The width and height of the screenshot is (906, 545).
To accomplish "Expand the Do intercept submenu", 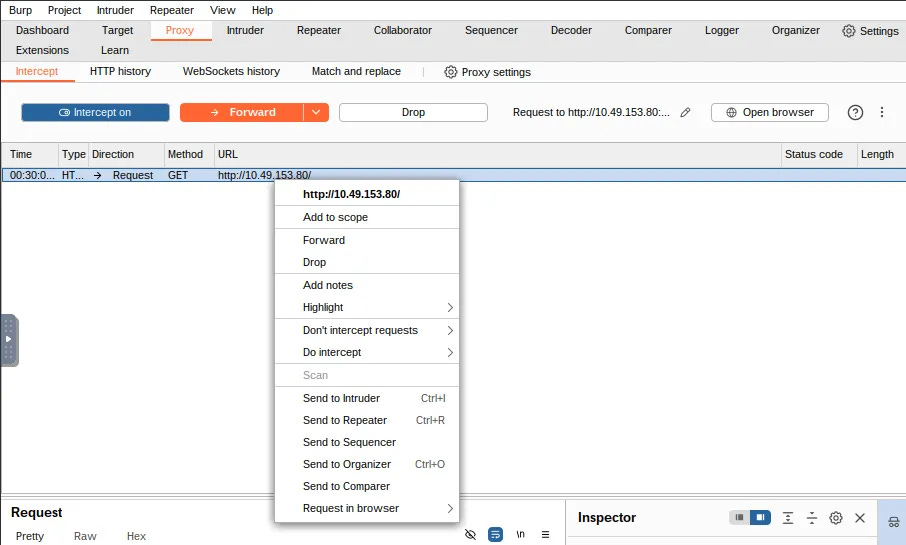I will 367,353.
